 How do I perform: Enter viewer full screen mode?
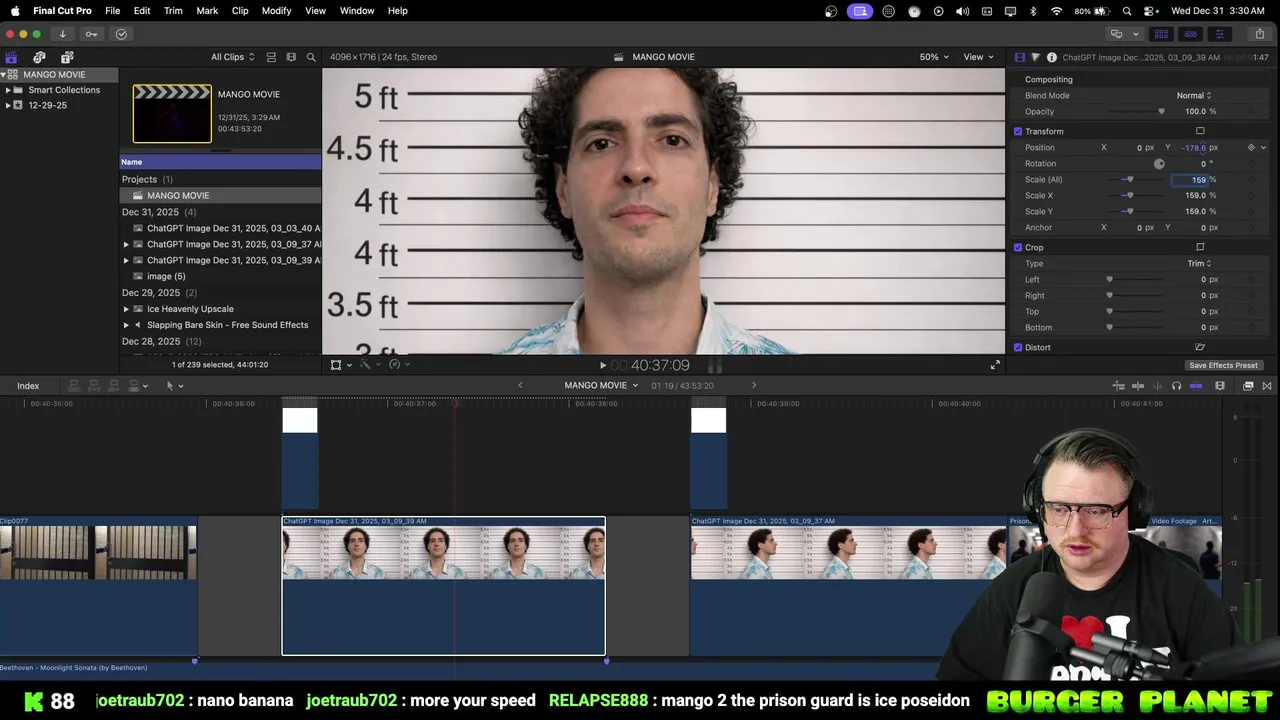(x=995, y=365)
